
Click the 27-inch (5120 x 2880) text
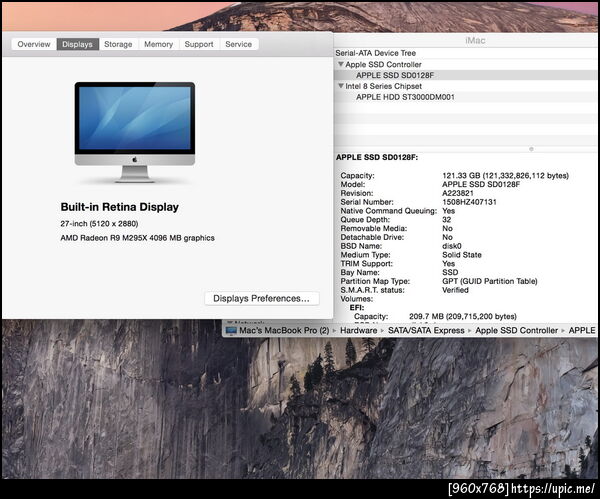(x=99, y=223)
